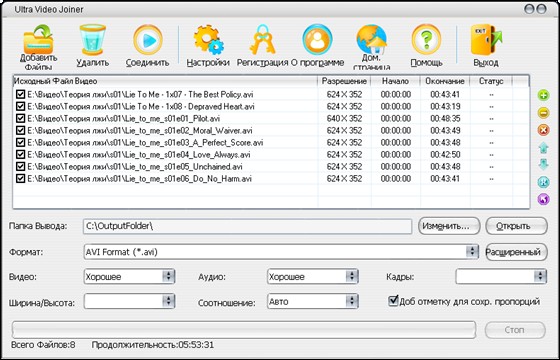560x360 pixels.
Task: Click the Выход exit door icon
Action: (x=486, y=40)
